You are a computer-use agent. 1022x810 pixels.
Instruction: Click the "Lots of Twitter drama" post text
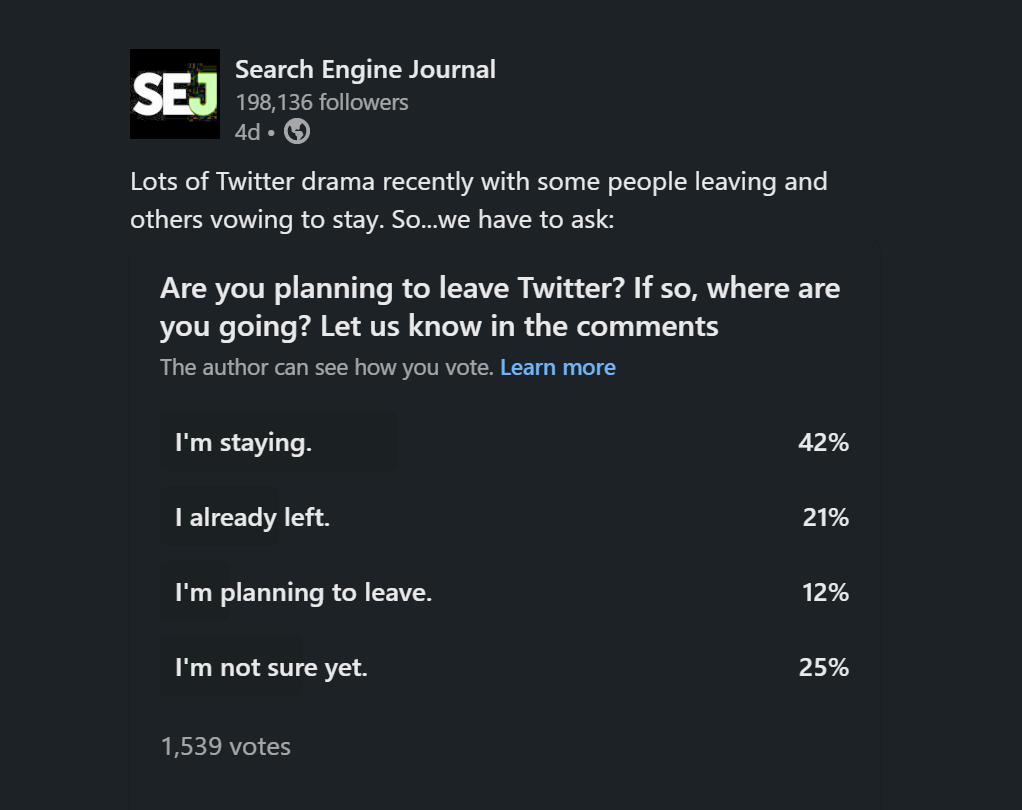tap(478, 183)
